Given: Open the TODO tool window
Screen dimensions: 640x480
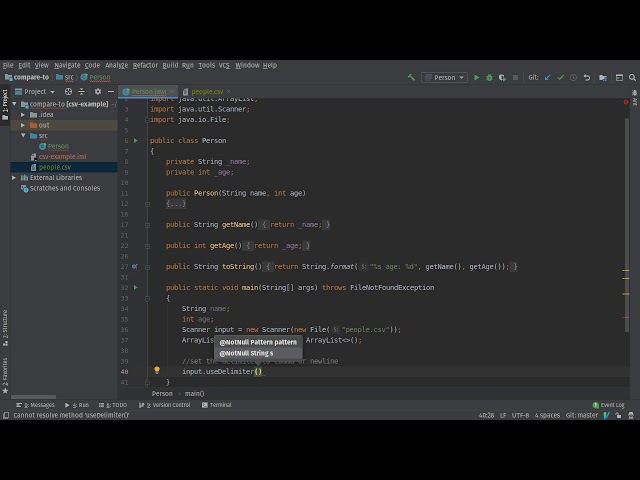Looking at the screenshot, I should 113,405.
